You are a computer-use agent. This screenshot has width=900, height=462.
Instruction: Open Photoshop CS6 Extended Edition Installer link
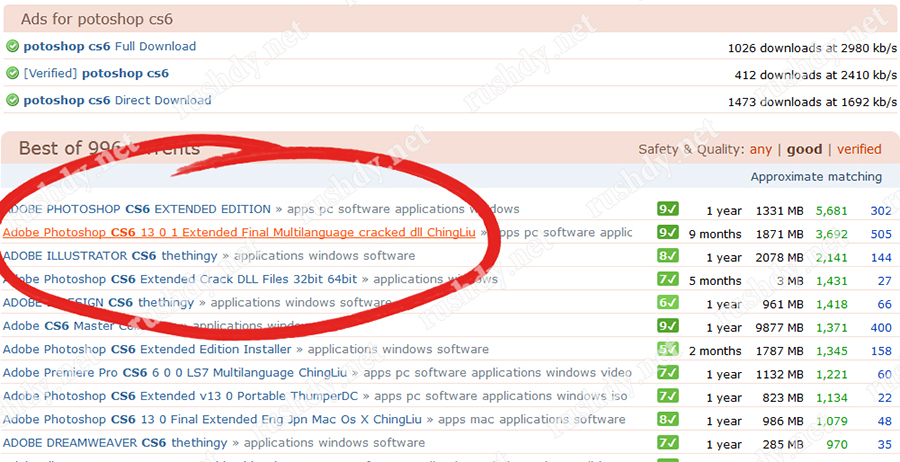147,349
